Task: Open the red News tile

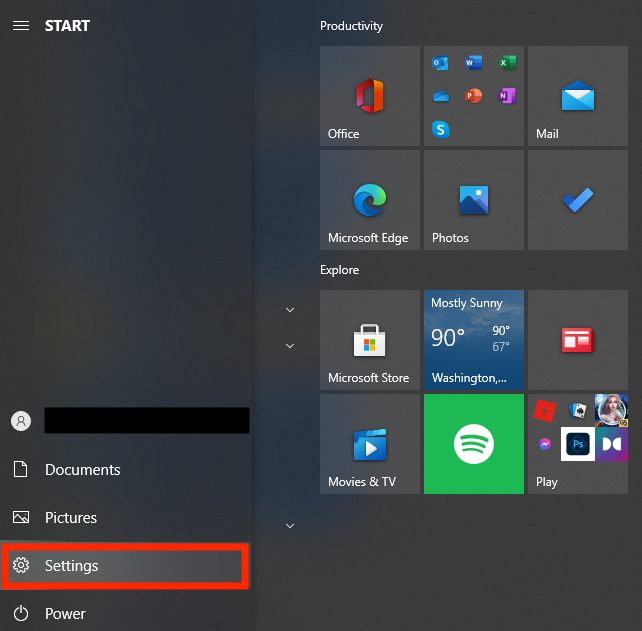Action: [577, 340]
